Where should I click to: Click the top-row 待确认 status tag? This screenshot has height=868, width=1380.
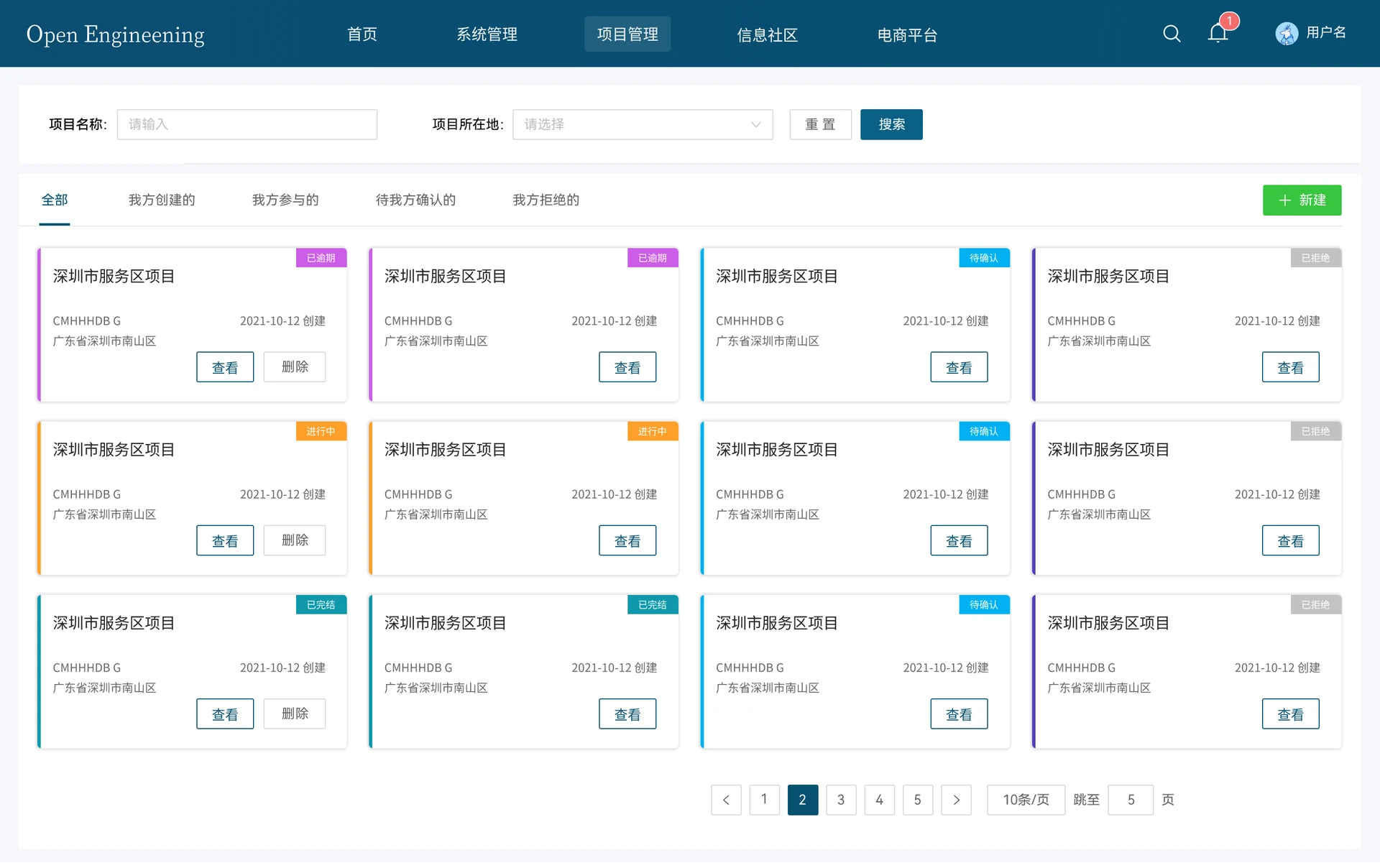984,258
